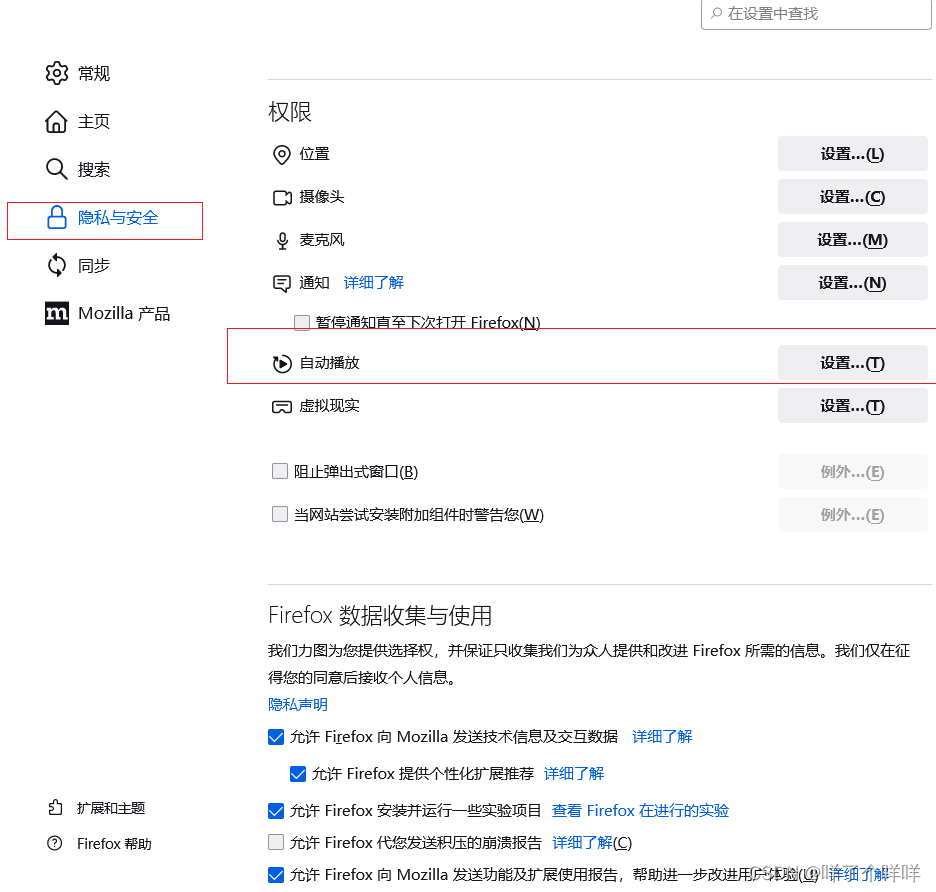Click the 摄像头 label text

click(322, 197)
